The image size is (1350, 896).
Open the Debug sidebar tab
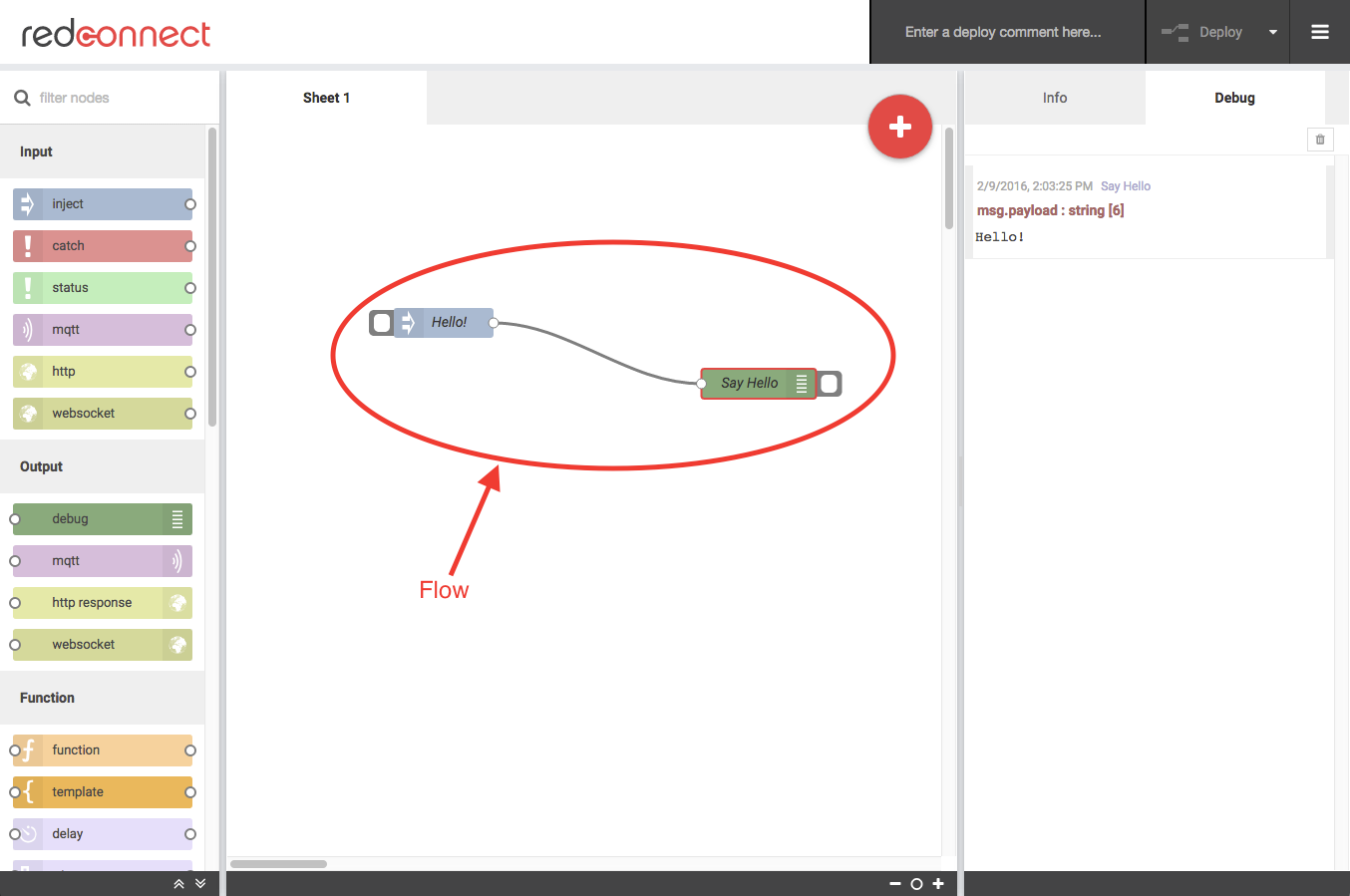[x=1235, y=98]
